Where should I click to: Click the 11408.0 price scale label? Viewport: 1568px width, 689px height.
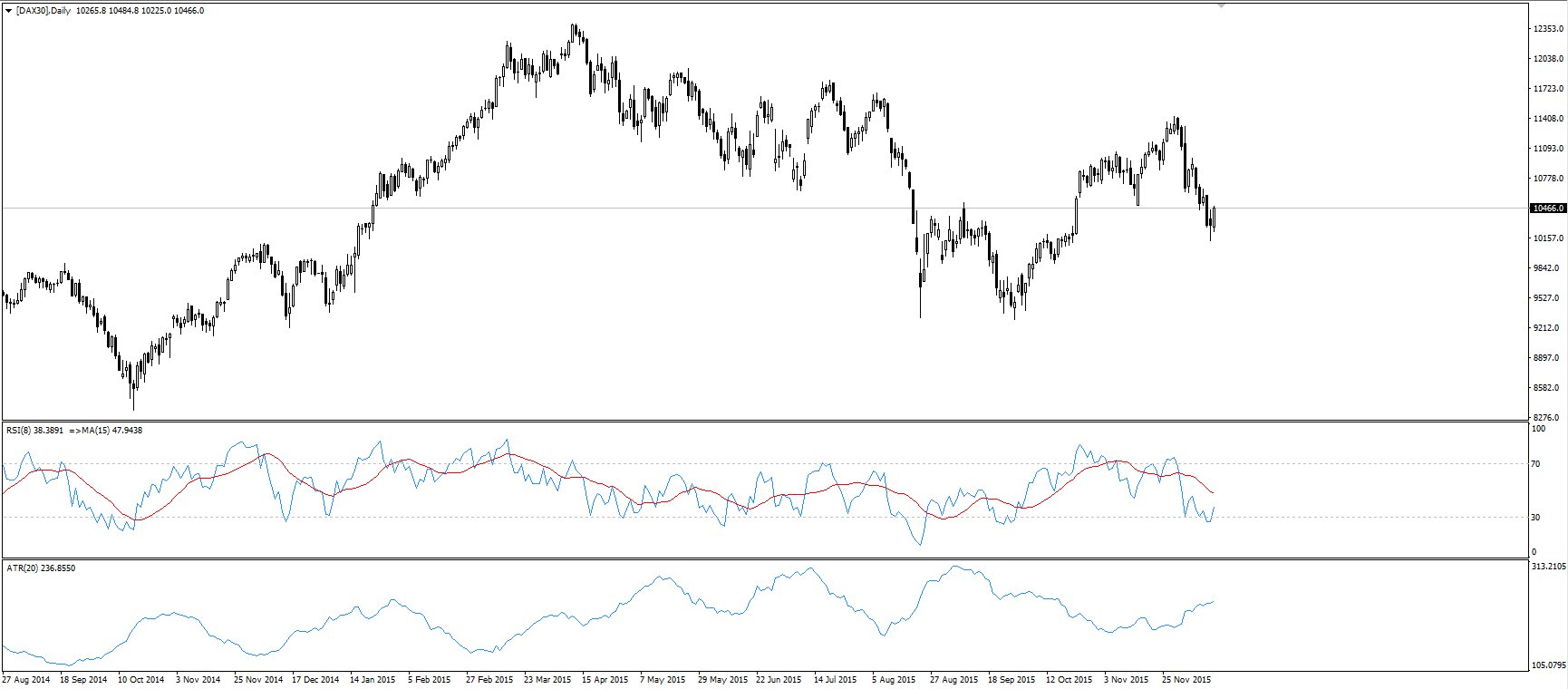pyautogui.click(x=1548, y=119)
